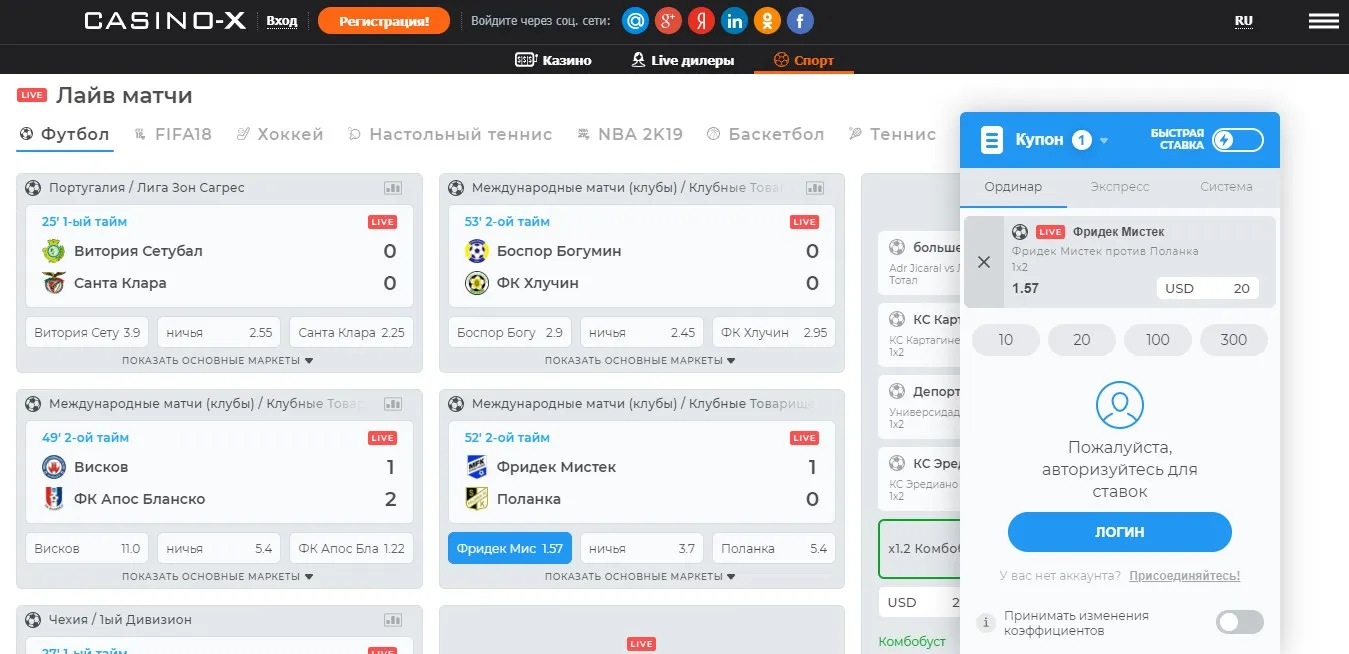Sign in via Facebook icon

tap(799, 20)
